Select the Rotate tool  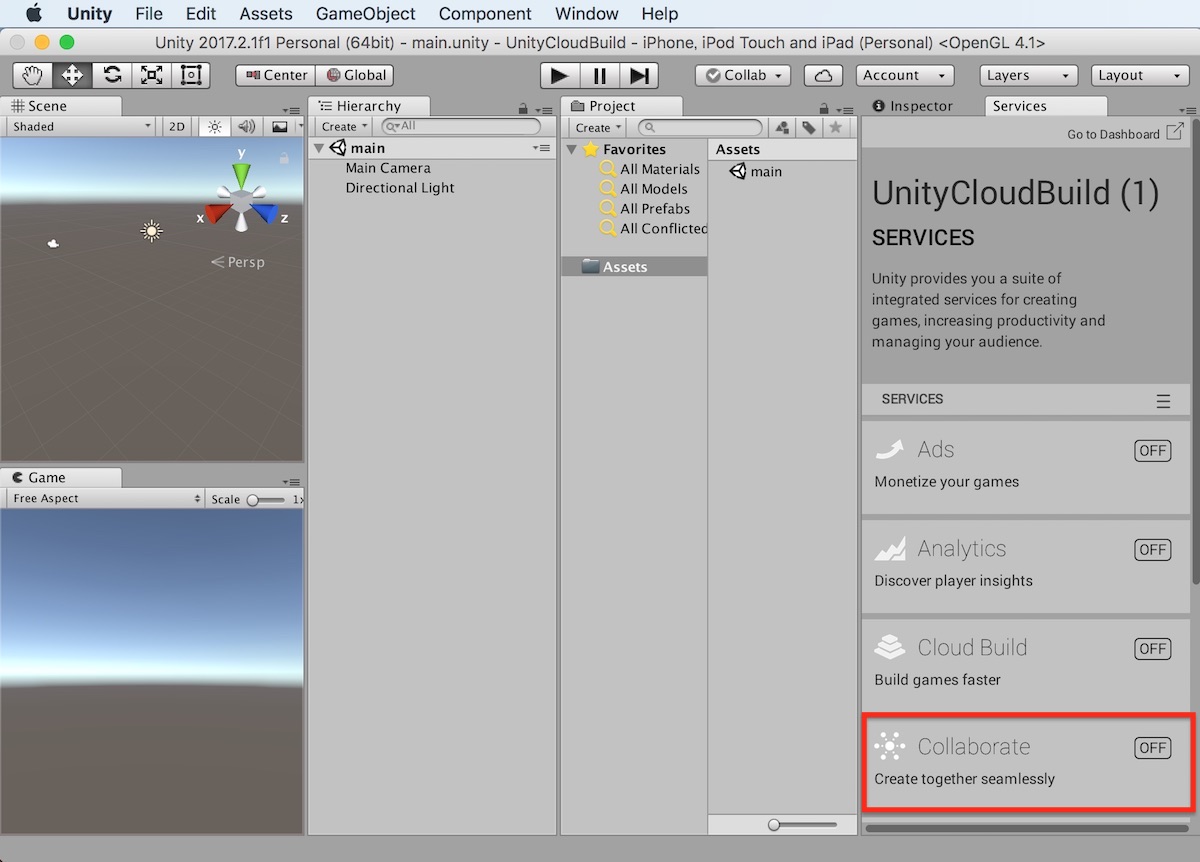tap(112, 75)
